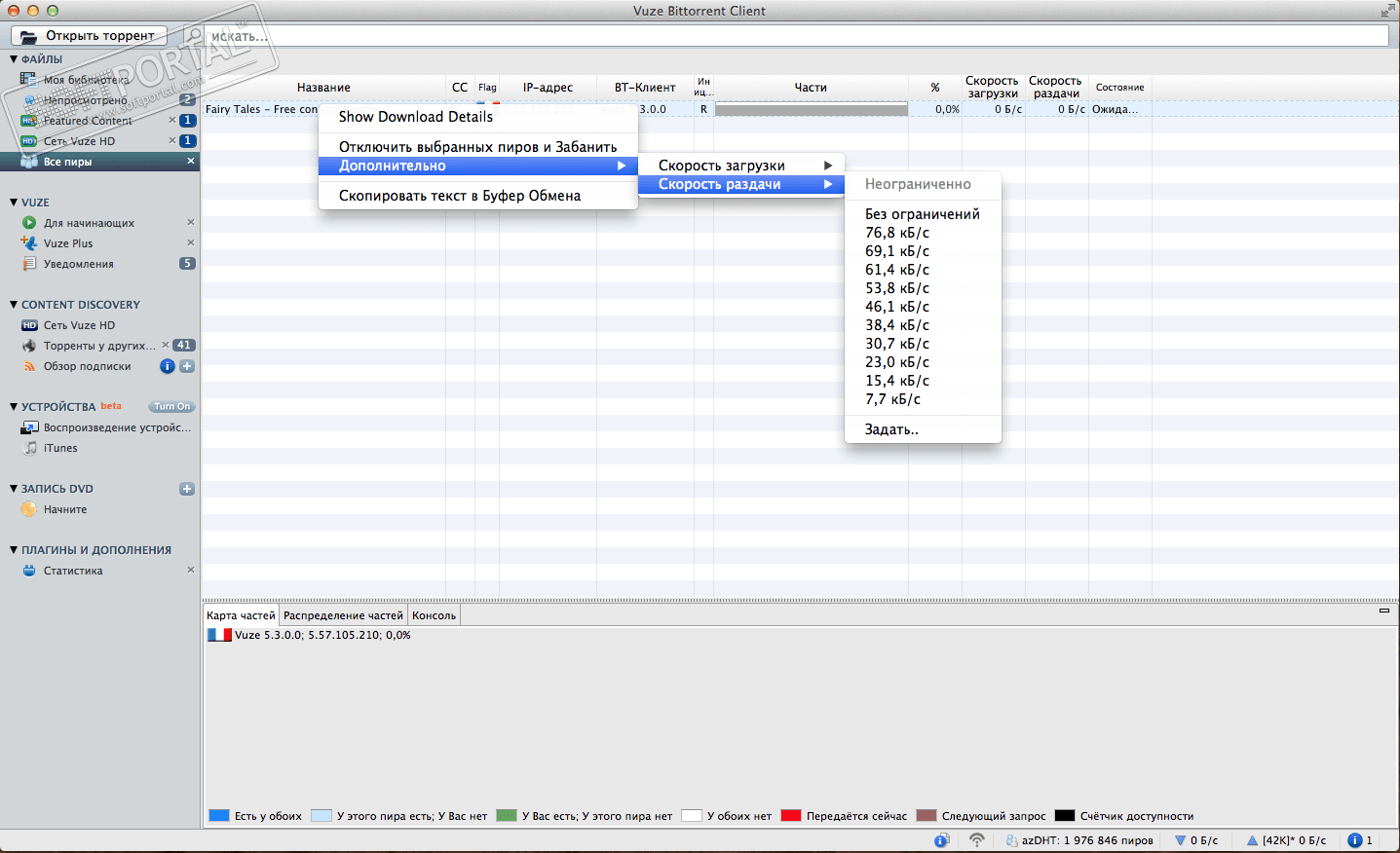Click the search field in toolbar

pyautogui.click(x=785, y=36)
